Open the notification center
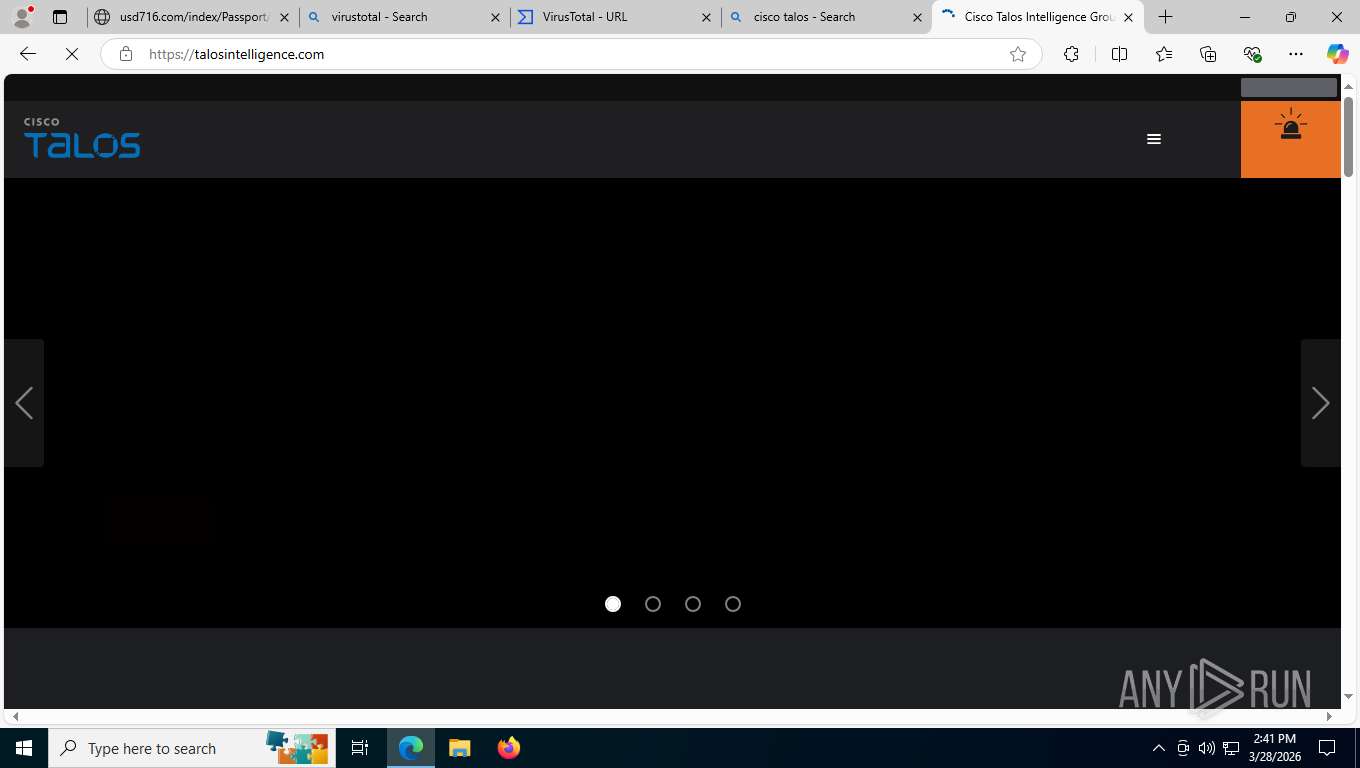This screenshot has height=768, width=1360. 1327,748
